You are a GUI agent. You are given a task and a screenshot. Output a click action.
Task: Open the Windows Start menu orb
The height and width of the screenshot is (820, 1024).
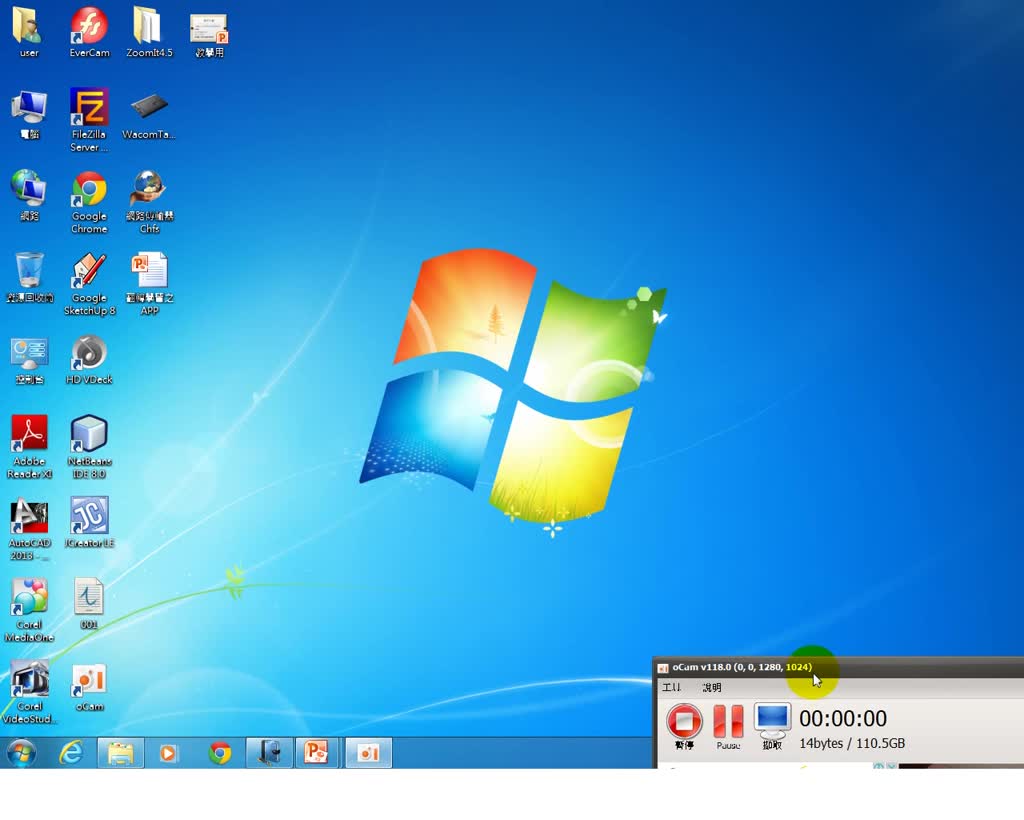pos(22,753)
